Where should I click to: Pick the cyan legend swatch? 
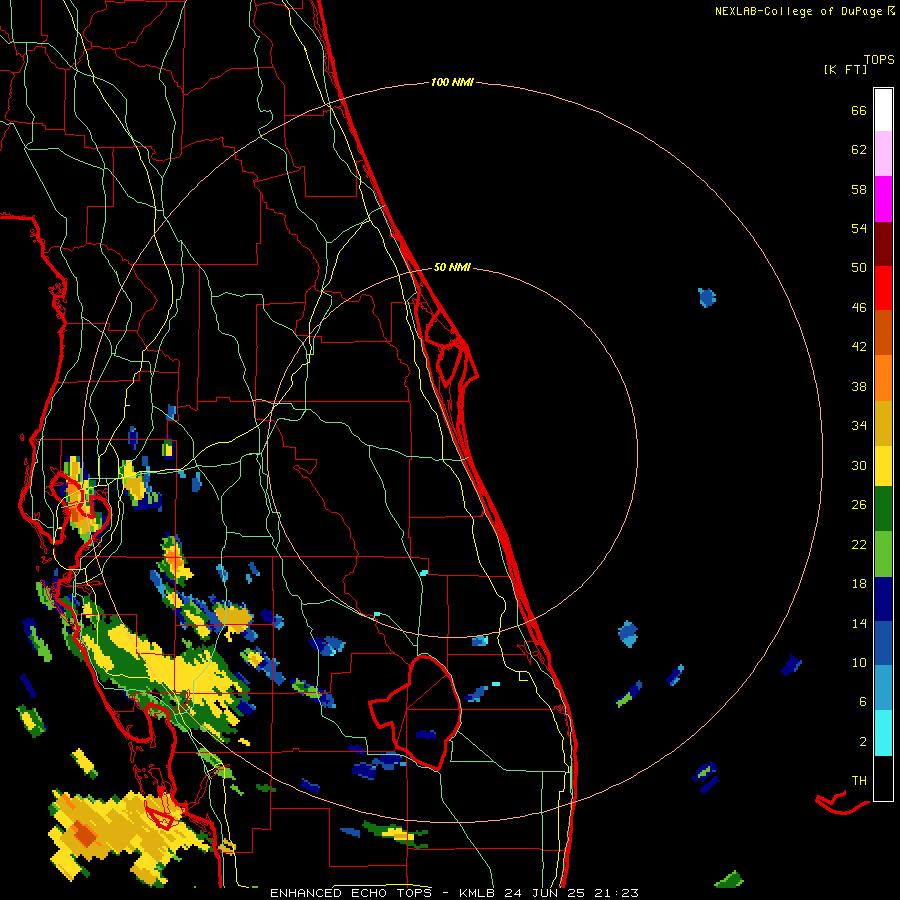(883, 733)
